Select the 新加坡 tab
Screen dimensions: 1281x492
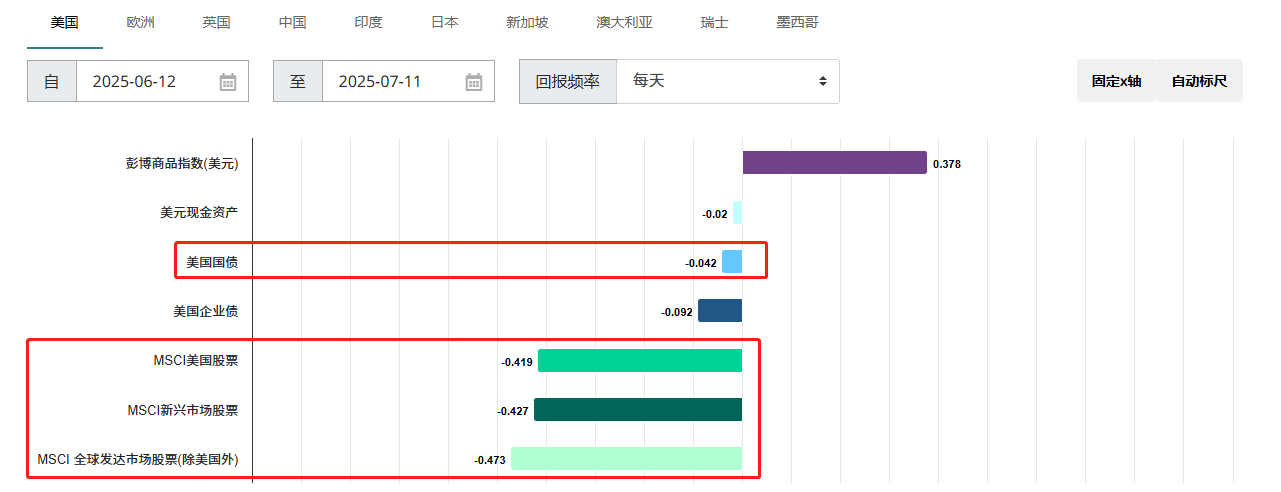[527, 22]
